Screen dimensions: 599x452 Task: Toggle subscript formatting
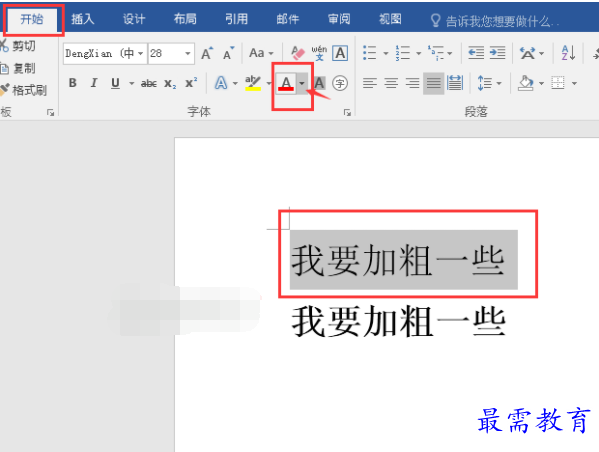coord(170,83)
